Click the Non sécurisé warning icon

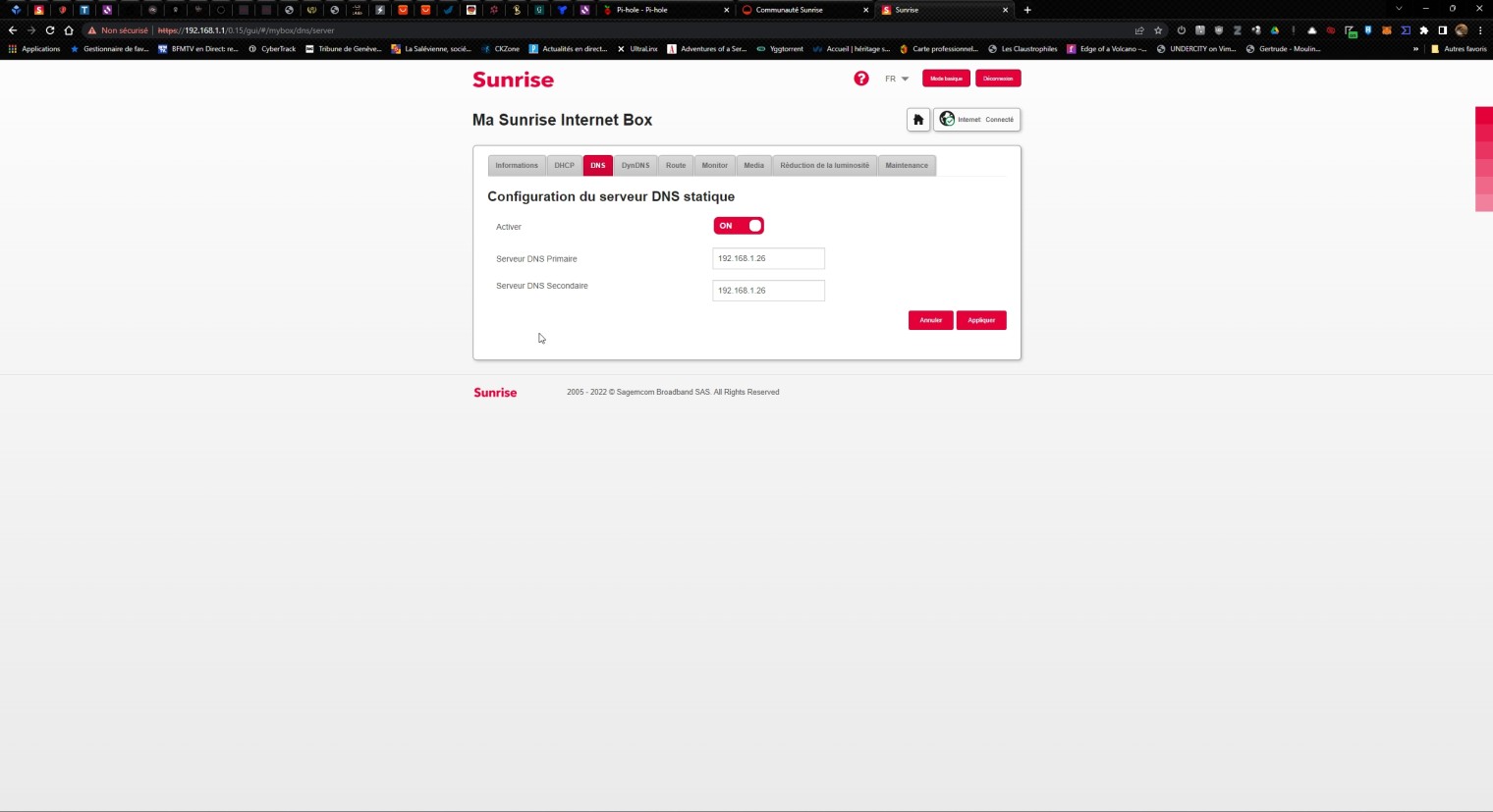click(x=92, y=30)
